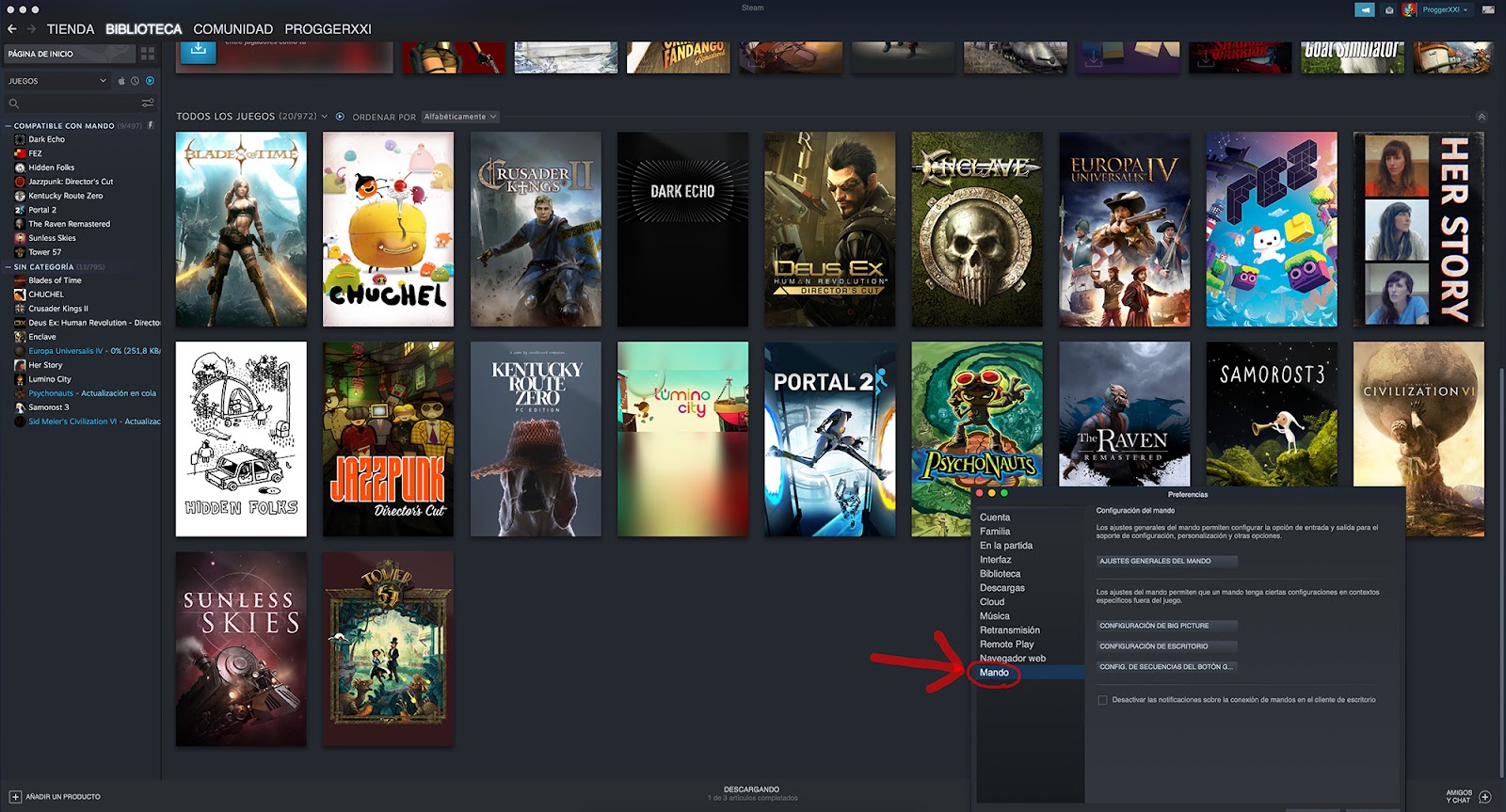Select Cuenta in Preferencias
1506x812 pixels.
(x=995, y=517)
